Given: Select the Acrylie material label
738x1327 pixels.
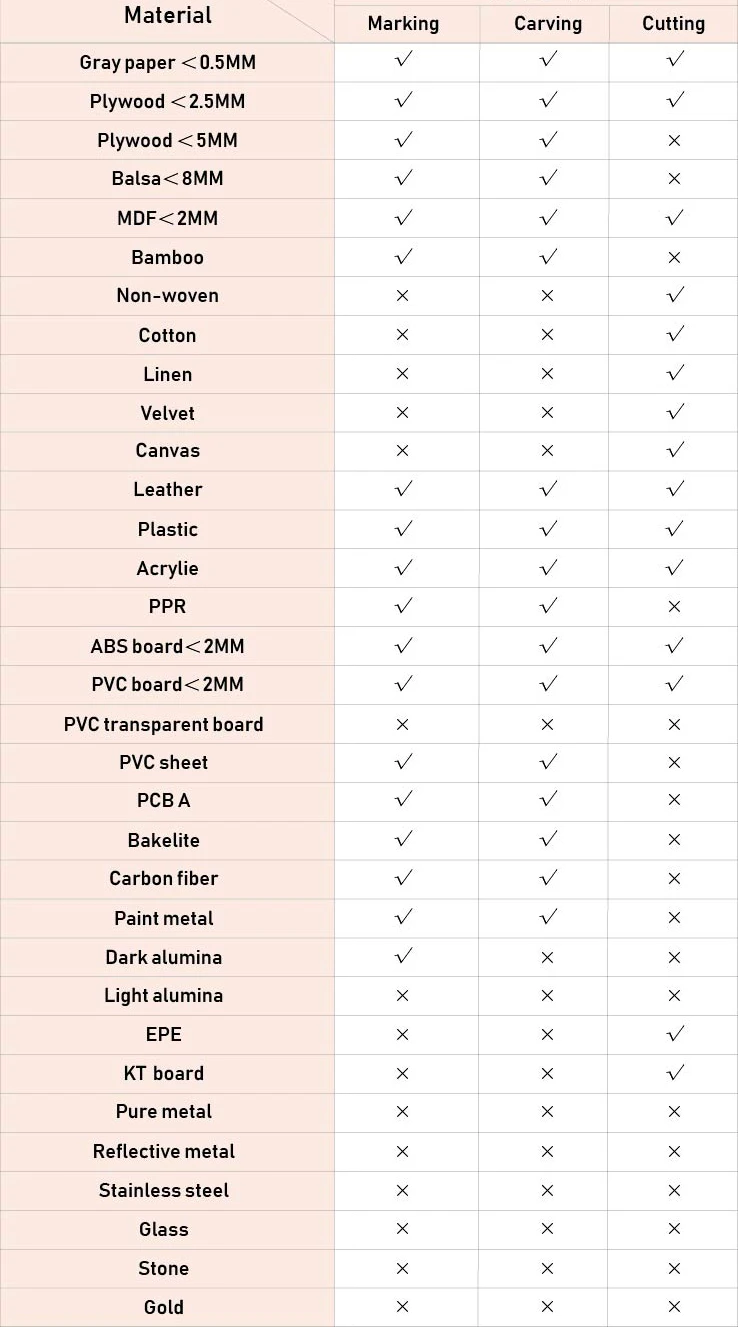Looking at the screenshot, I should (x=167, y=568).
